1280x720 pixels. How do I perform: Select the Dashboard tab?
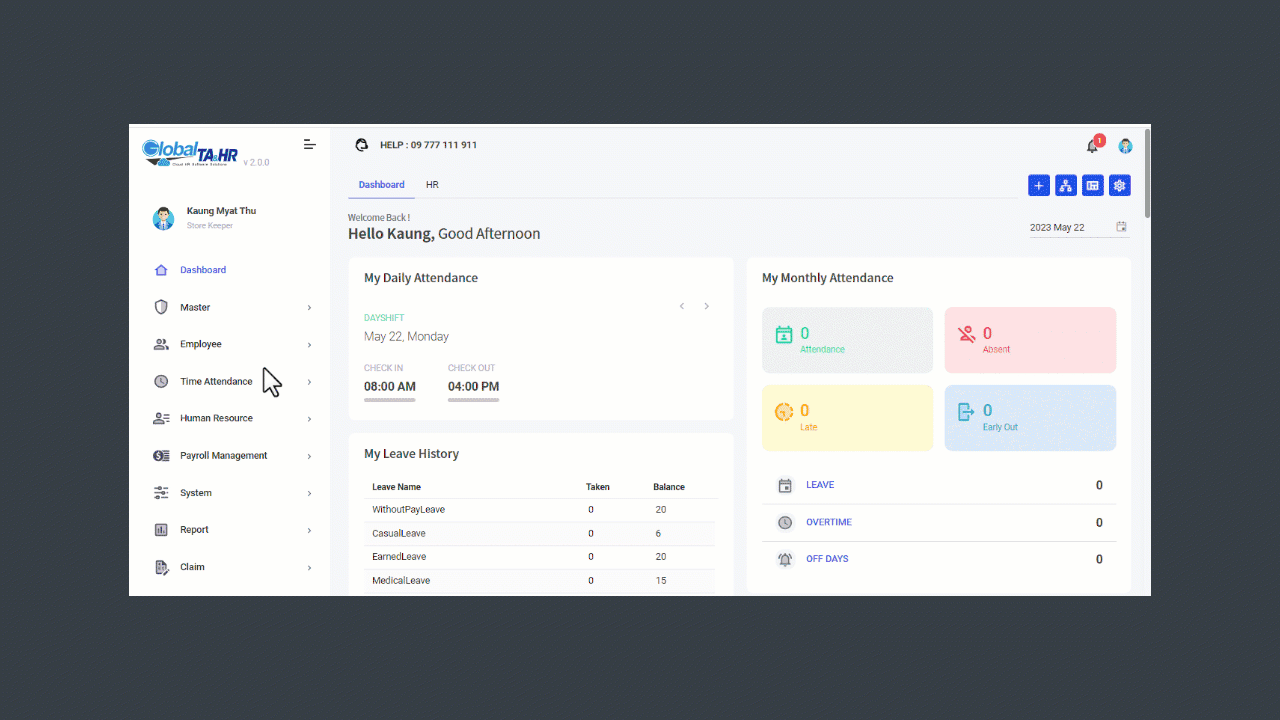[381, 185]
